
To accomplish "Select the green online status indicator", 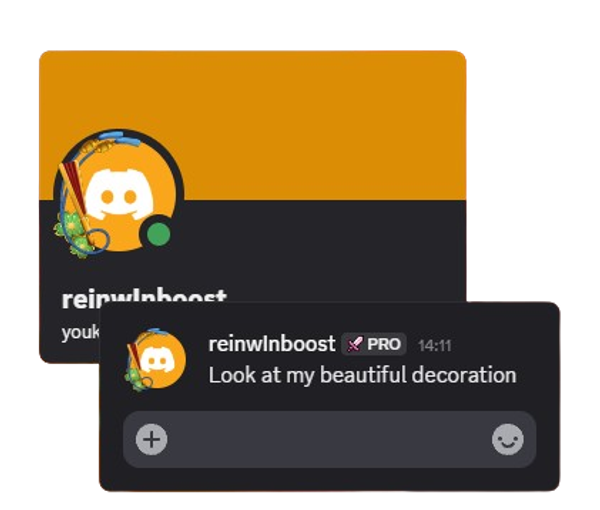I will pos(158,234).
